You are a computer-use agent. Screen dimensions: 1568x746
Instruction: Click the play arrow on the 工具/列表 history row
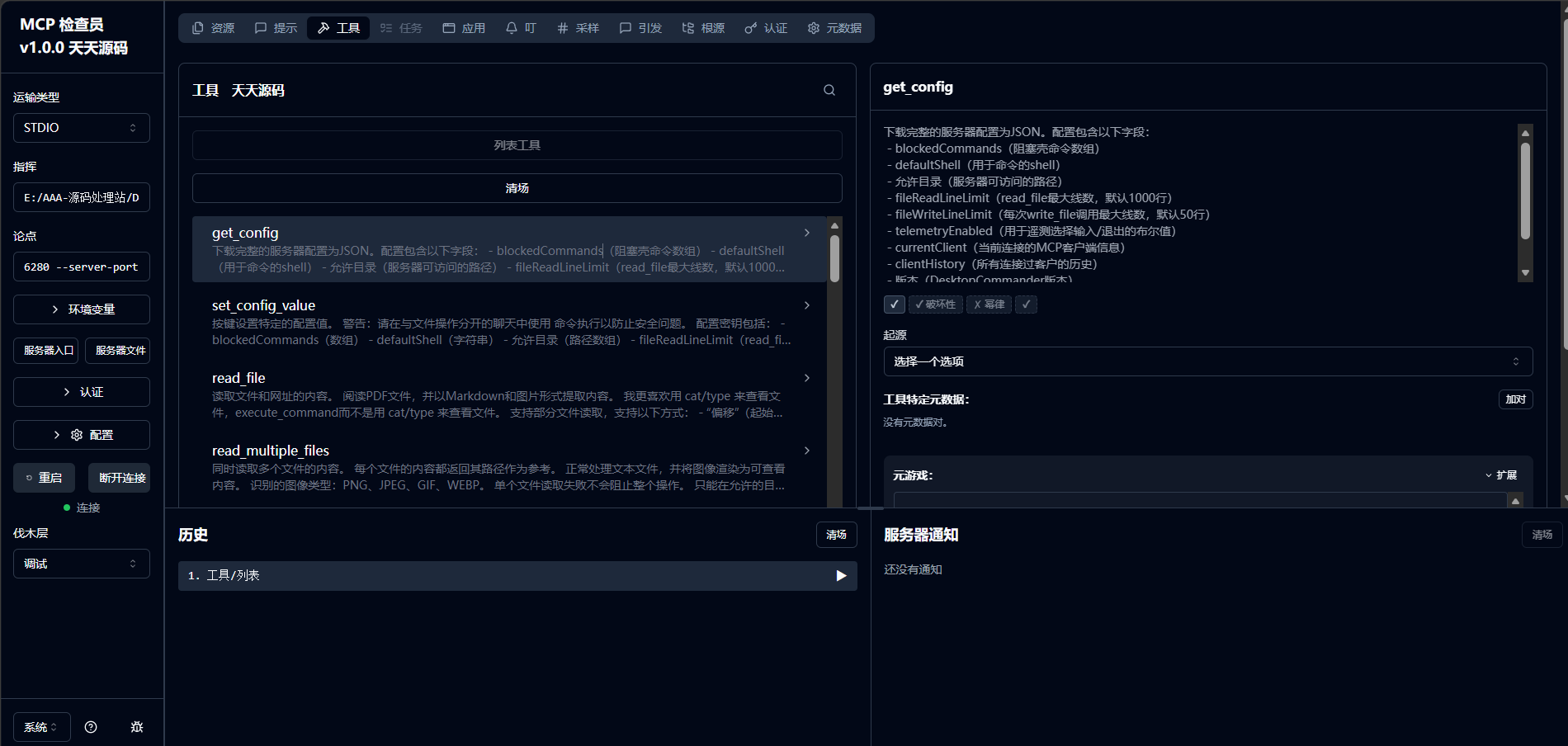[x=841, y=576]
